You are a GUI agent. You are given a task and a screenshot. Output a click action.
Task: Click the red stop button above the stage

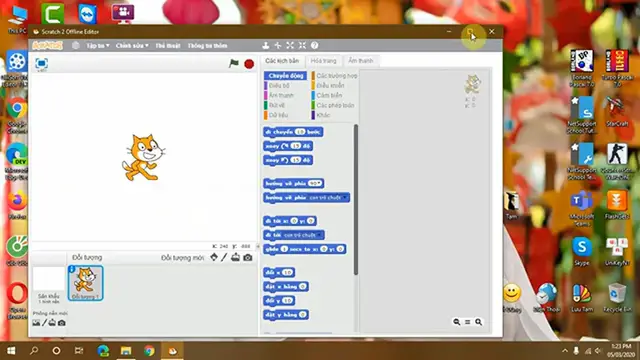pos(249,64)
